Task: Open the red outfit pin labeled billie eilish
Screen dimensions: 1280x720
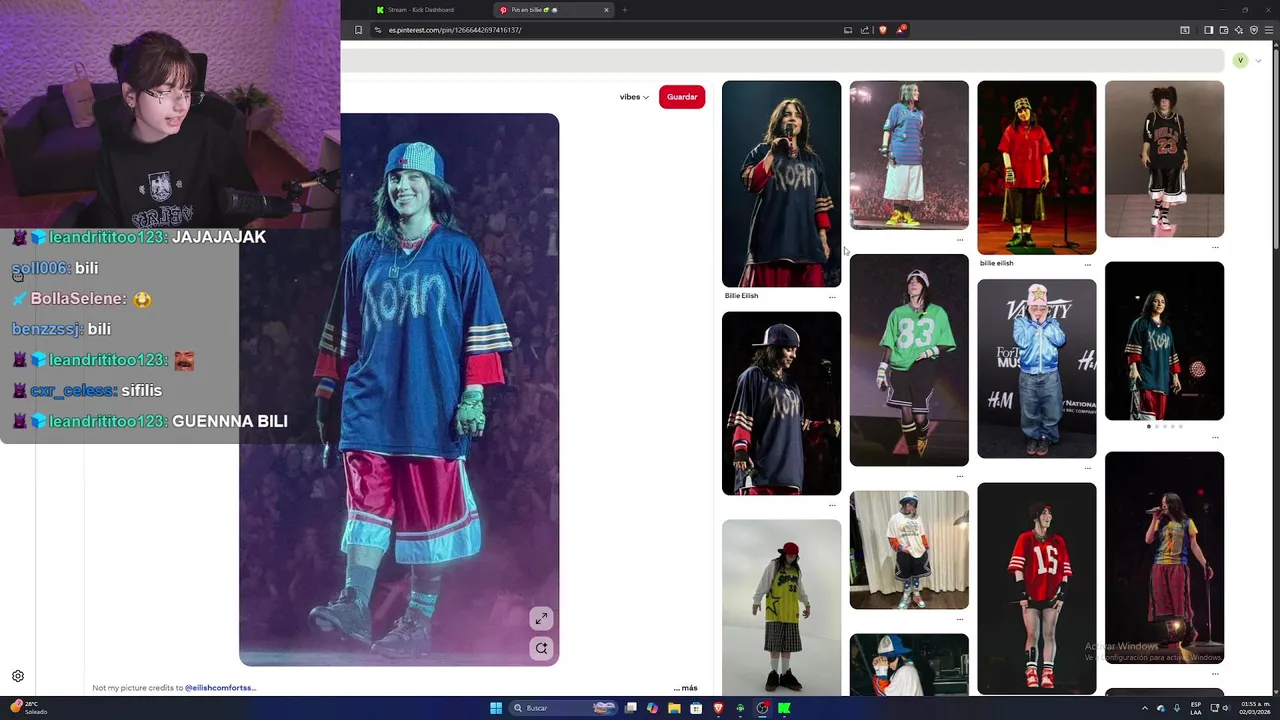Action: click(x=1036, y=168)
